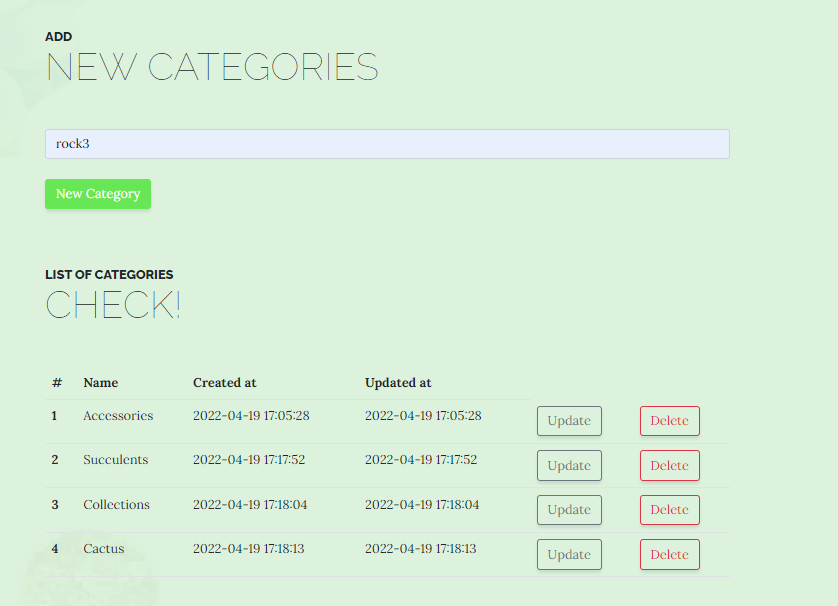The image size is (838, 606).
Task: Select the Accessories category name
Action: click(117, 415)
